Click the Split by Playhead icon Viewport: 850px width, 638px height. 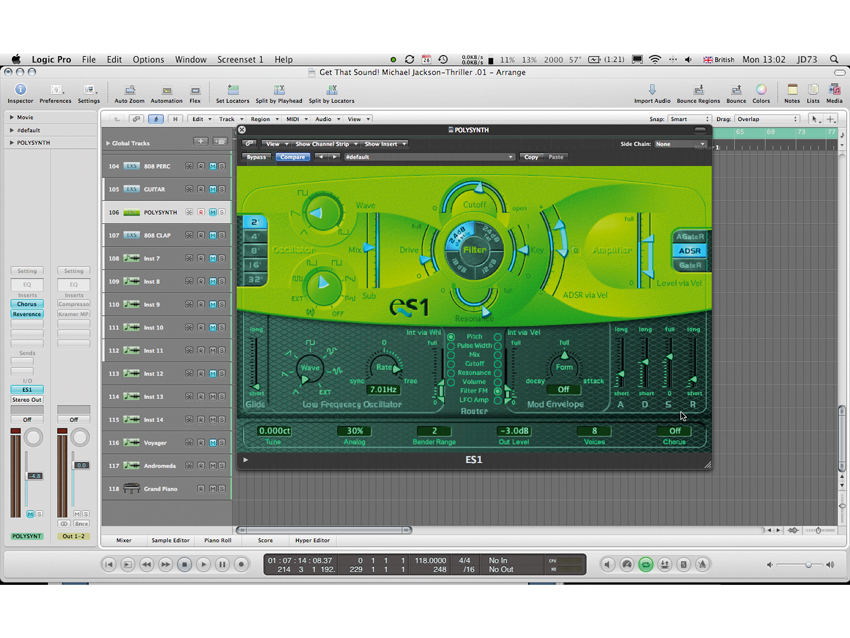click(279, 90)
